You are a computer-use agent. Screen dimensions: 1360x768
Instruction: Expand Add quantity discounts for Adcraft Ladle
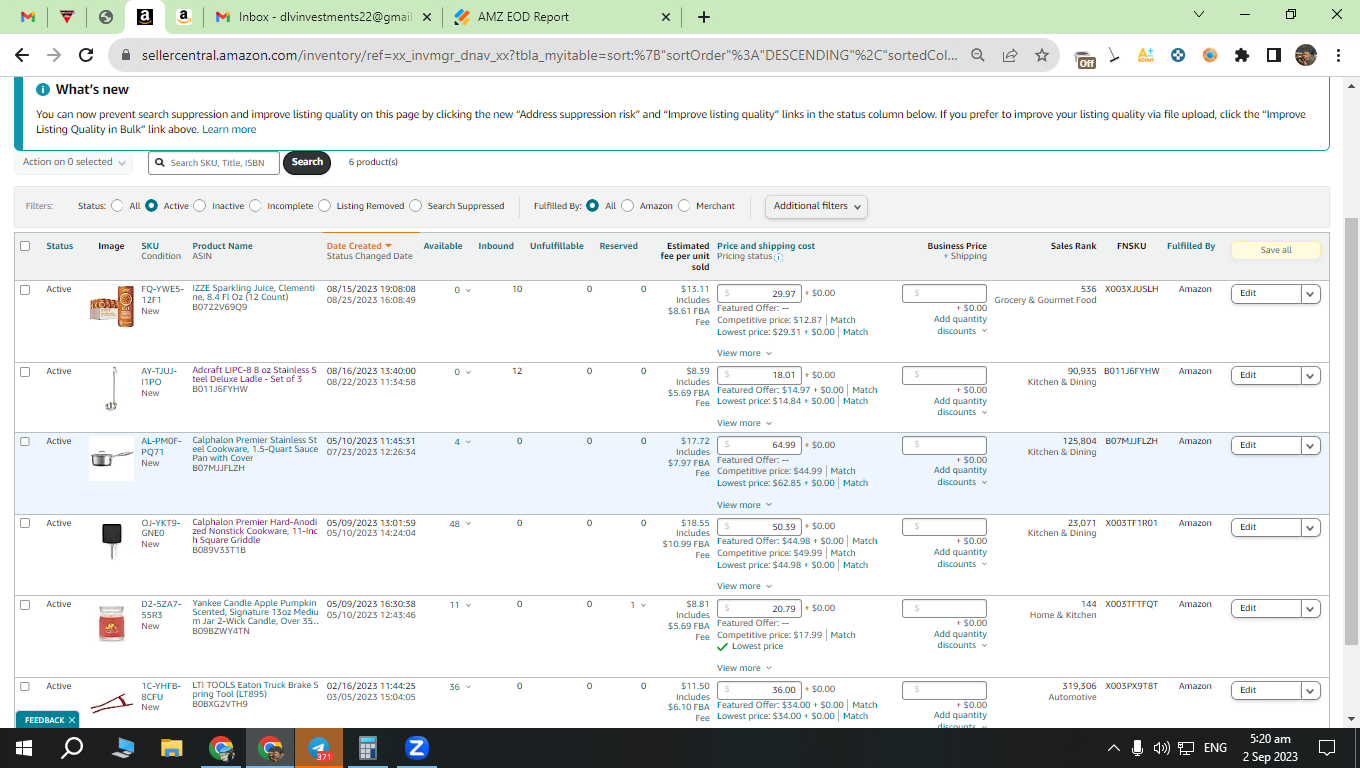960,407
